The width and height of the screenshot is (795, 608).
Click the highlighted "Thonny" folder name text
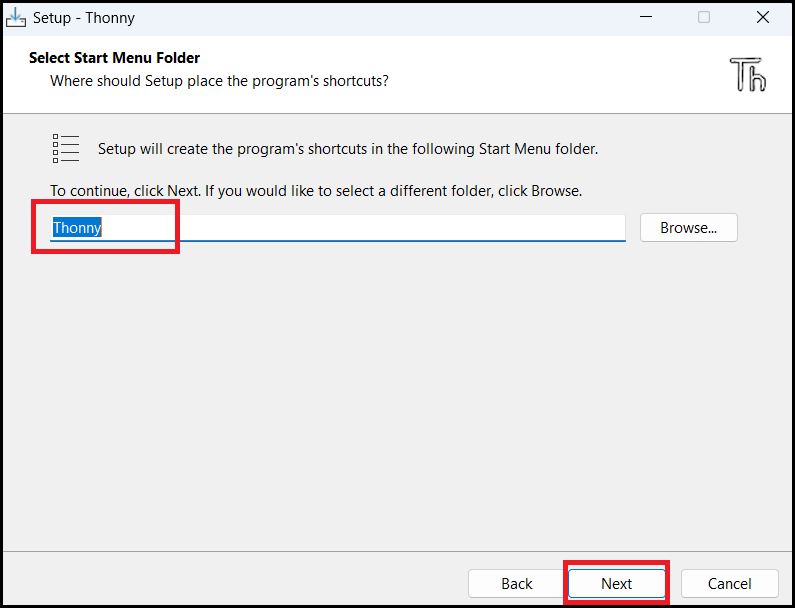[77, 228]
